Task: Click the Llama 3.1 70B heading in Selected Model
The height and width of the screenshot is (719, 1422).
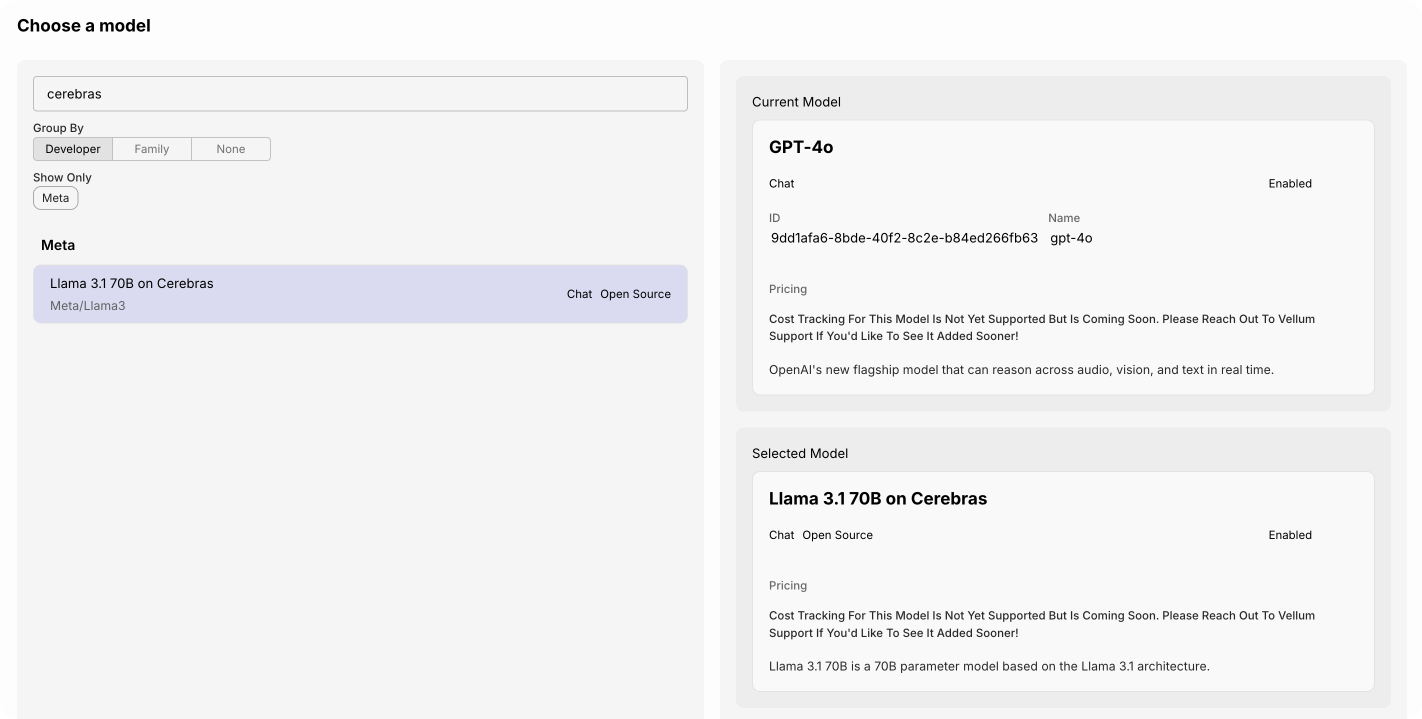Action: pos(878,499)
